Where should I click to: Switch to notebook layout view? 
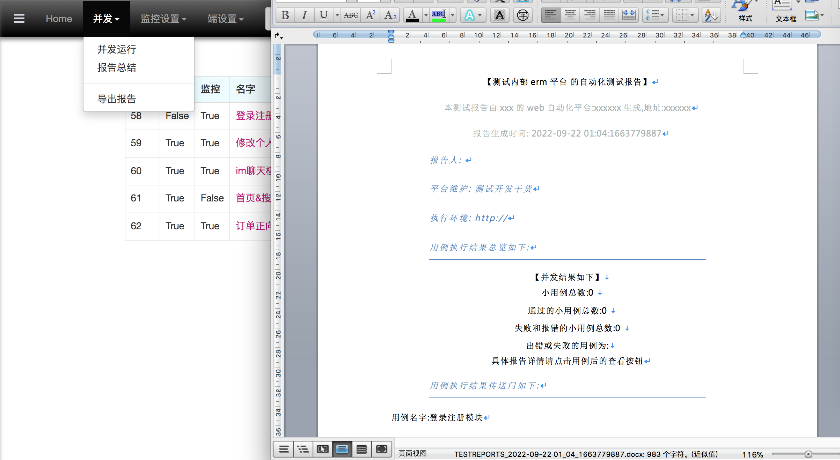[x=362, y=449]
